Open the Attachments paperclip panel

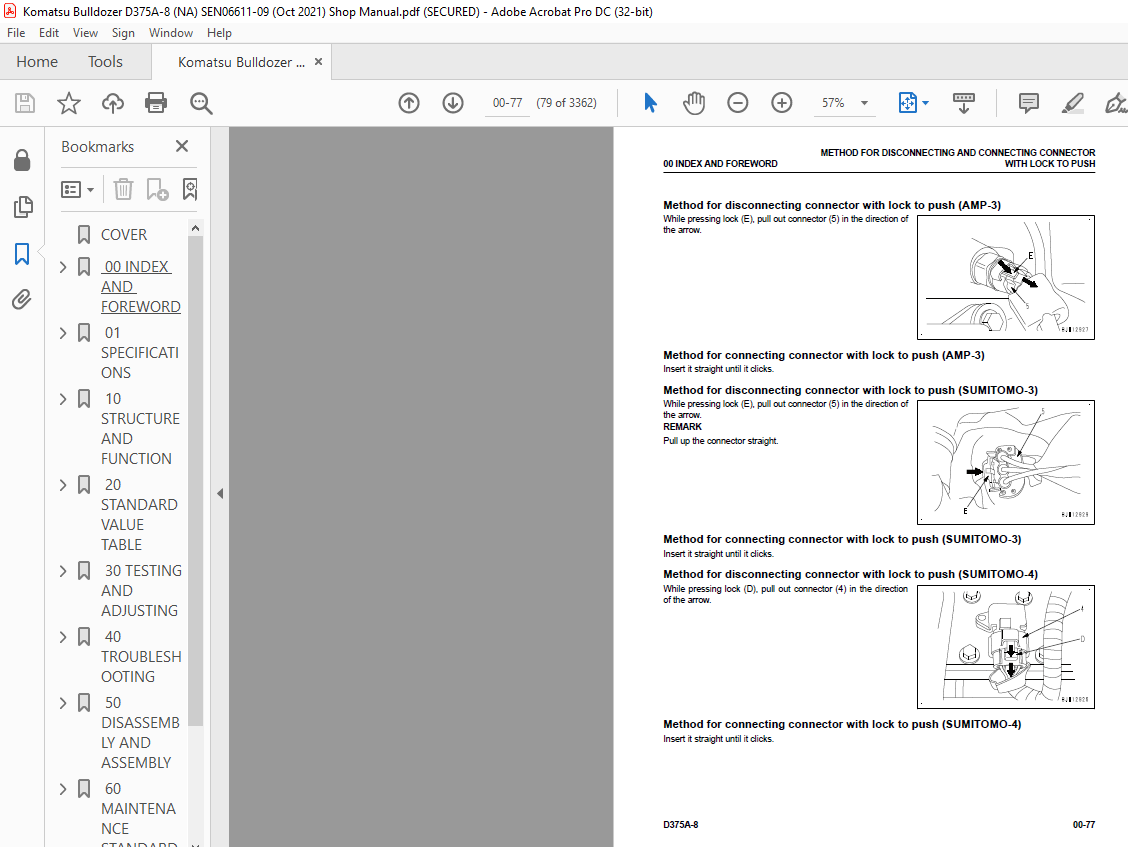coord(22,299)
